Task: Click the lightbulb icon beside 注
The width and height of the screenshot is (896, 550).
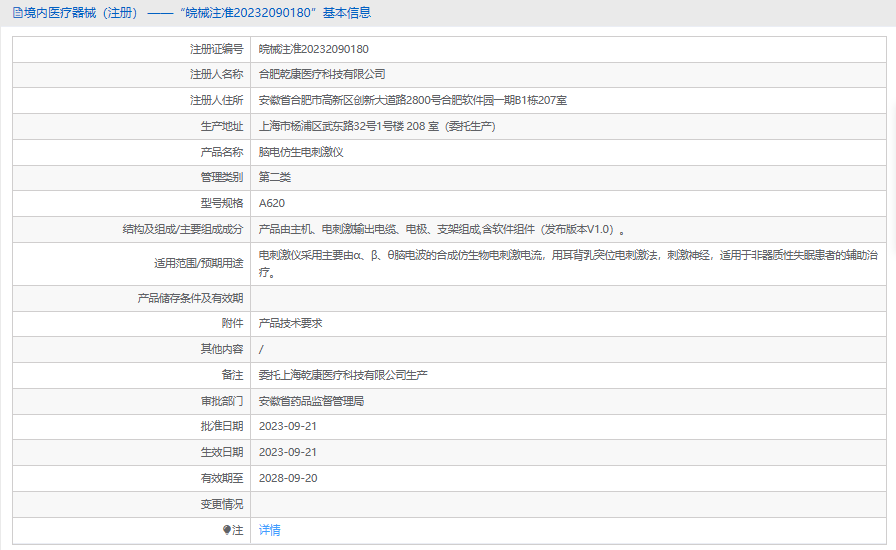Action: [x=227, y=530]
